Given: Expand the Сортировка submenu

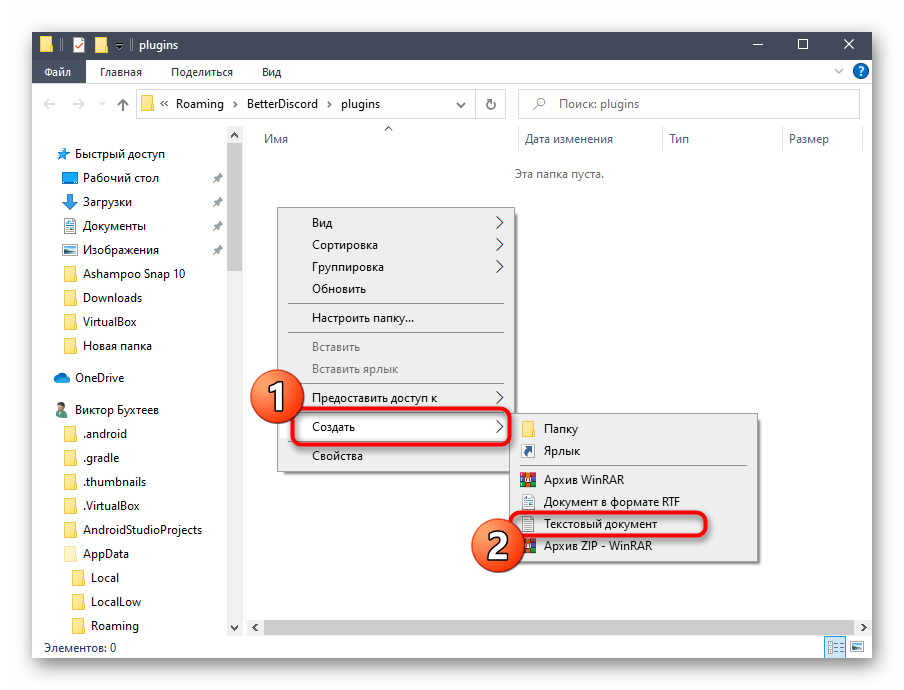Looking at the screenshot, I should click(x=499, y=245).
